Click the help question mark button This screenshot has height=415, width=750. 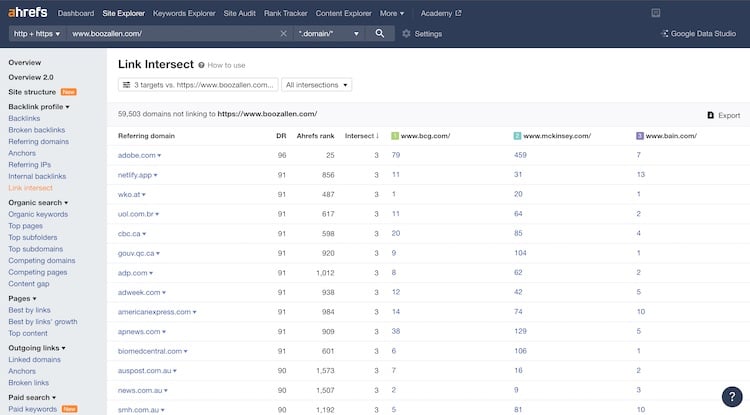click(x=731, y=395)
